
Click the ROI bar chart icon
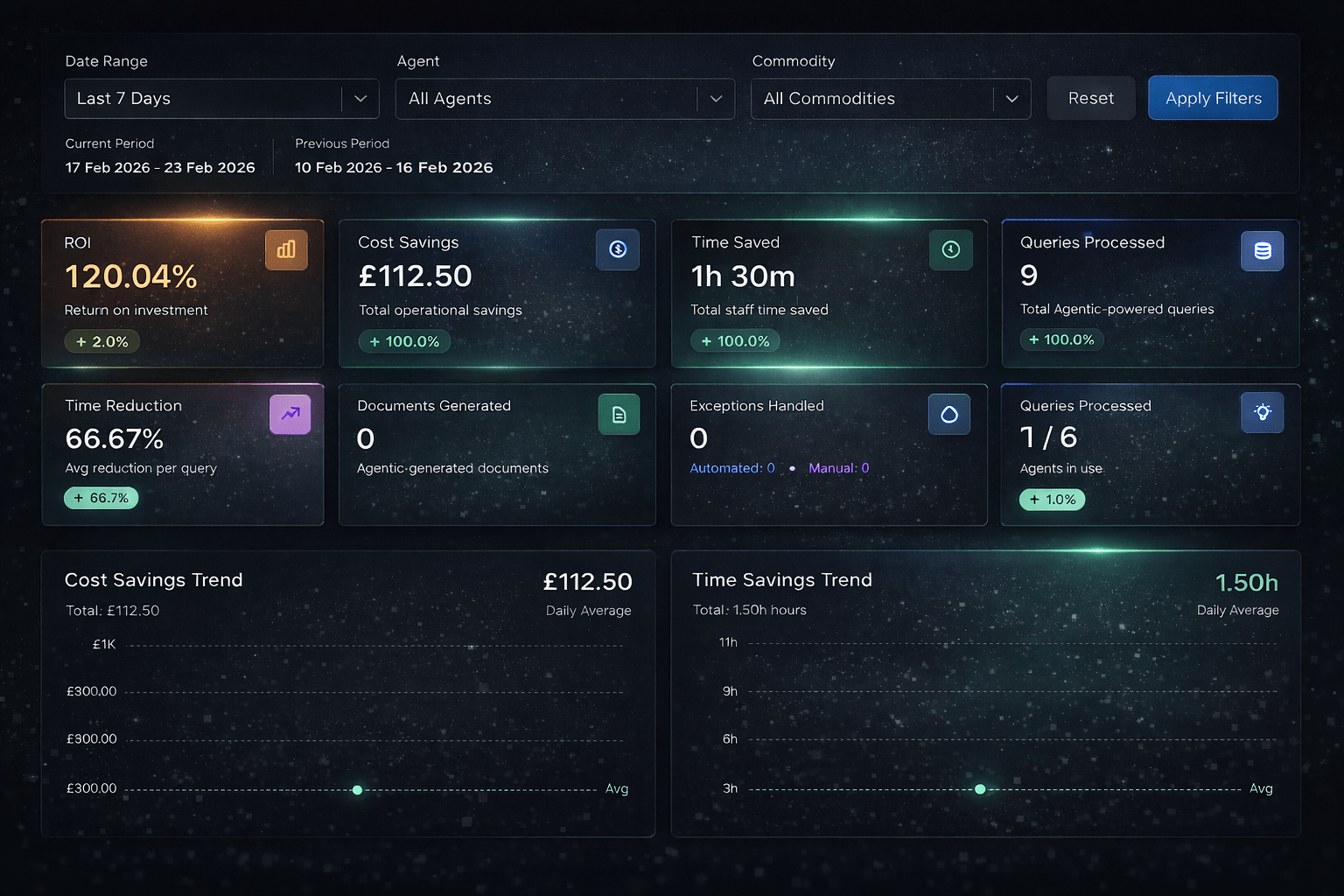pos(286,250)
